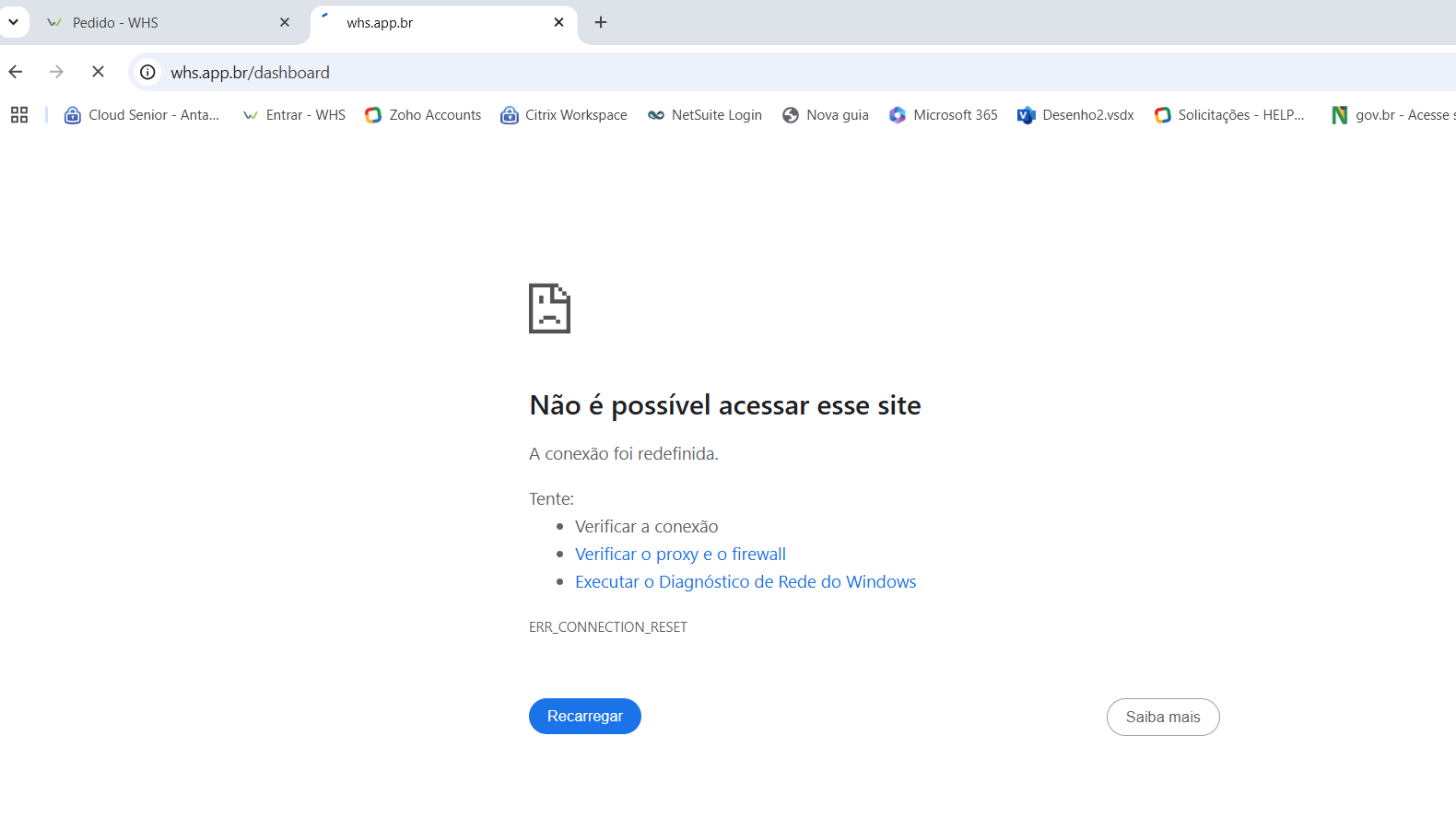Open the Microsoft 365 bookmark

click(944, 115)
